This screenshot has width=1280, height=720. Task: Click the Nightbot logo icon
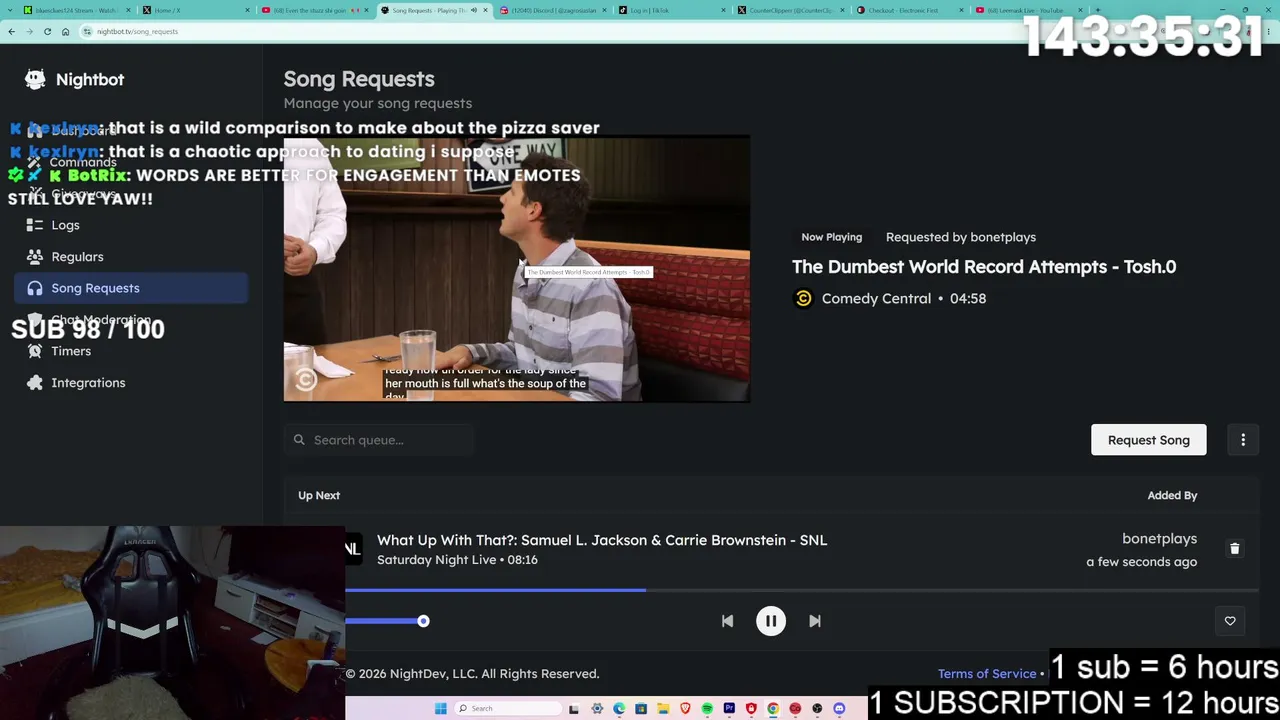click(35, 79)
